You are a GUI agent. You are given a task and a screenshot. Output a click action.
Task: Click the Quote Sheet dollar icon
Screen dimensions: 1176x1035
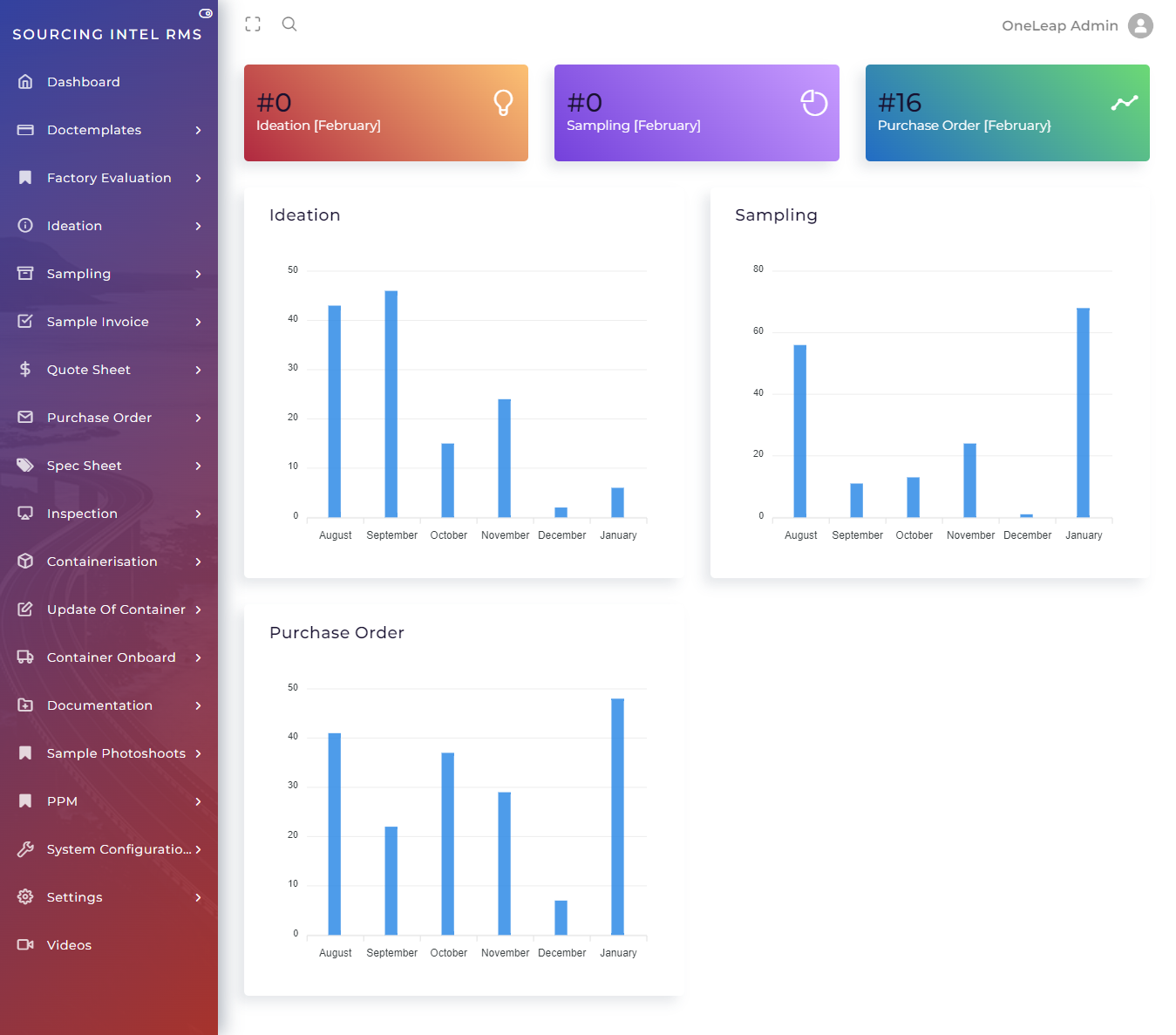[x=25, y=369]
